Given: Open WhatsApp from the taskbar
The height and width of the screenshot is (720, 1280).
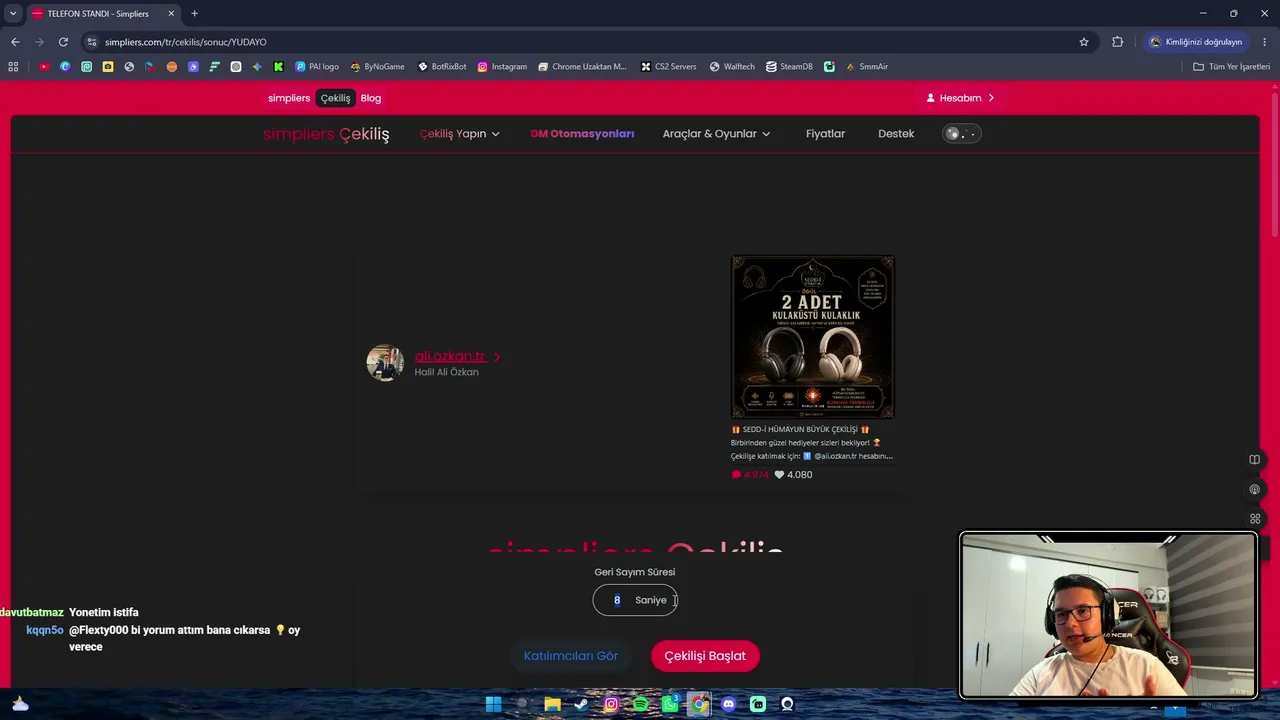Looking at the screenshot, I should pyautogui.click(x=670, y=704).
